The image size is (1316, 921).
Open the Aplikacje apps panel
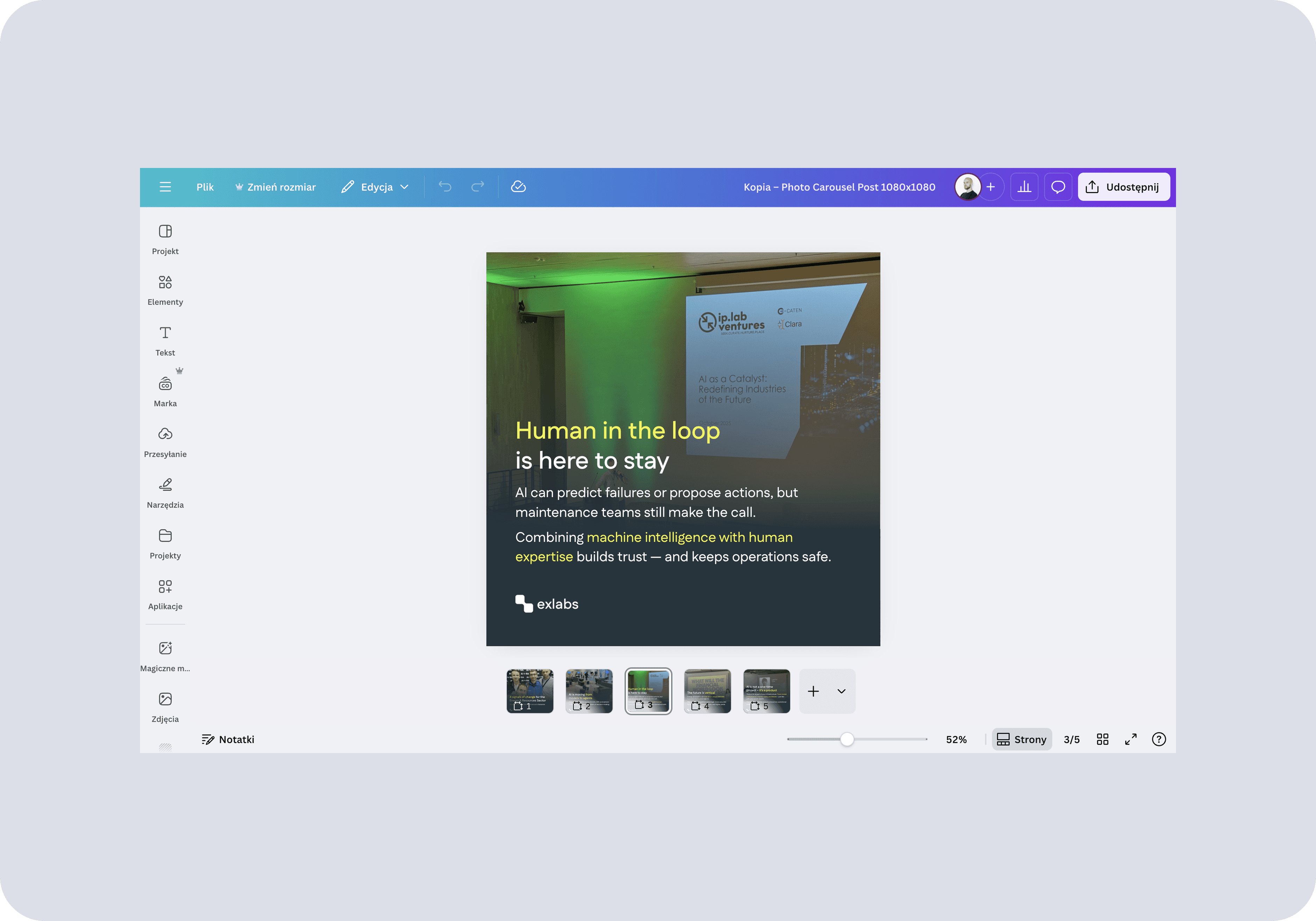tap(165, 594)
